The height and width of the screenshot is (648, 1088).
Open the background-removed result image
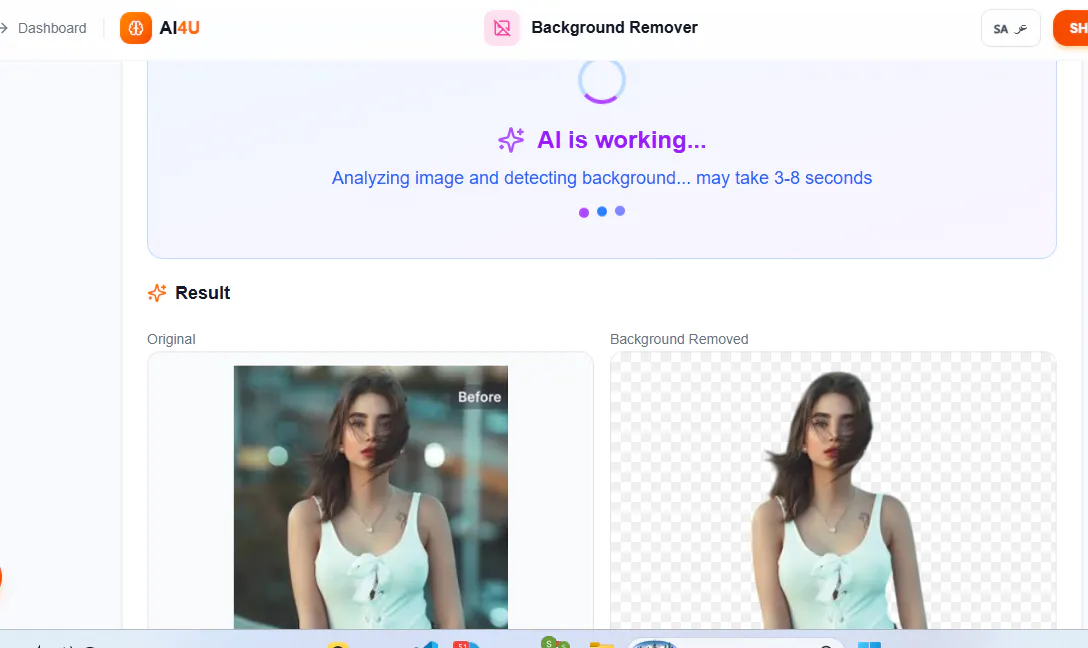click(833, 491)
